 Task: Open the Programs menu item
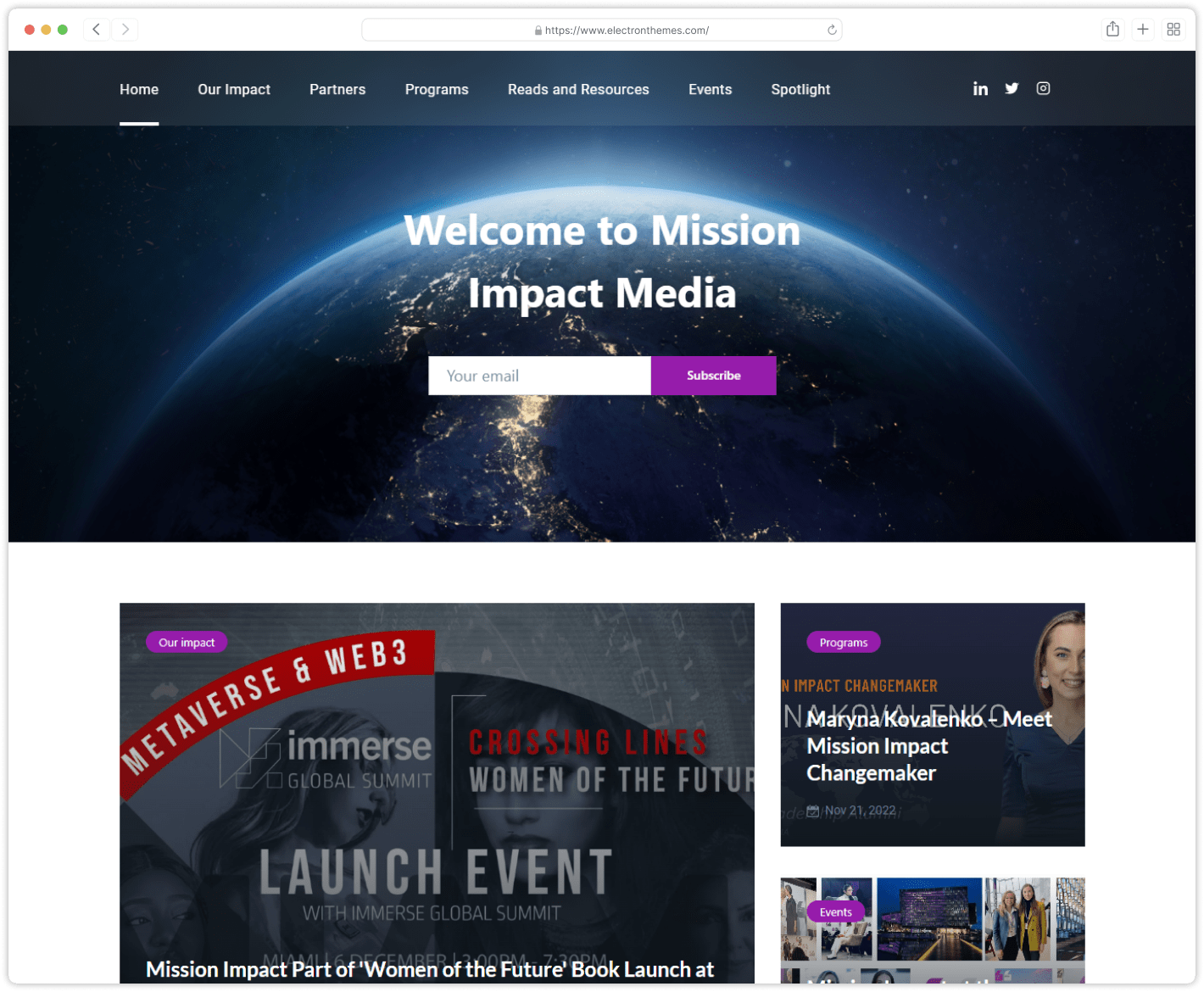437,89
